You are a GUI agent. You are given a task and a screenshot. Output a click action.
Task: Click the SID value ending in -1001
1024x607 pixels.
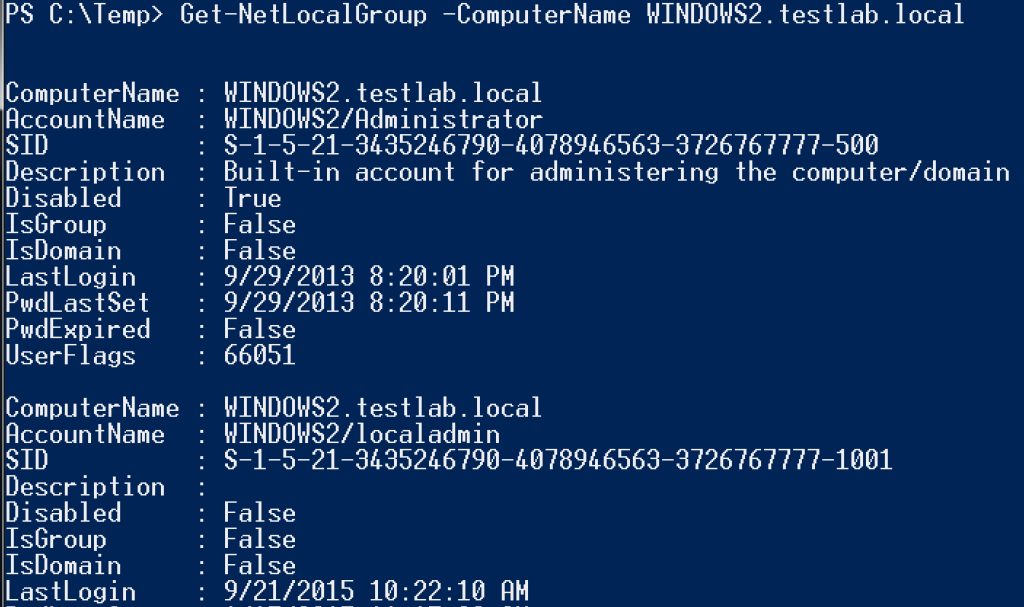[558, 460]
